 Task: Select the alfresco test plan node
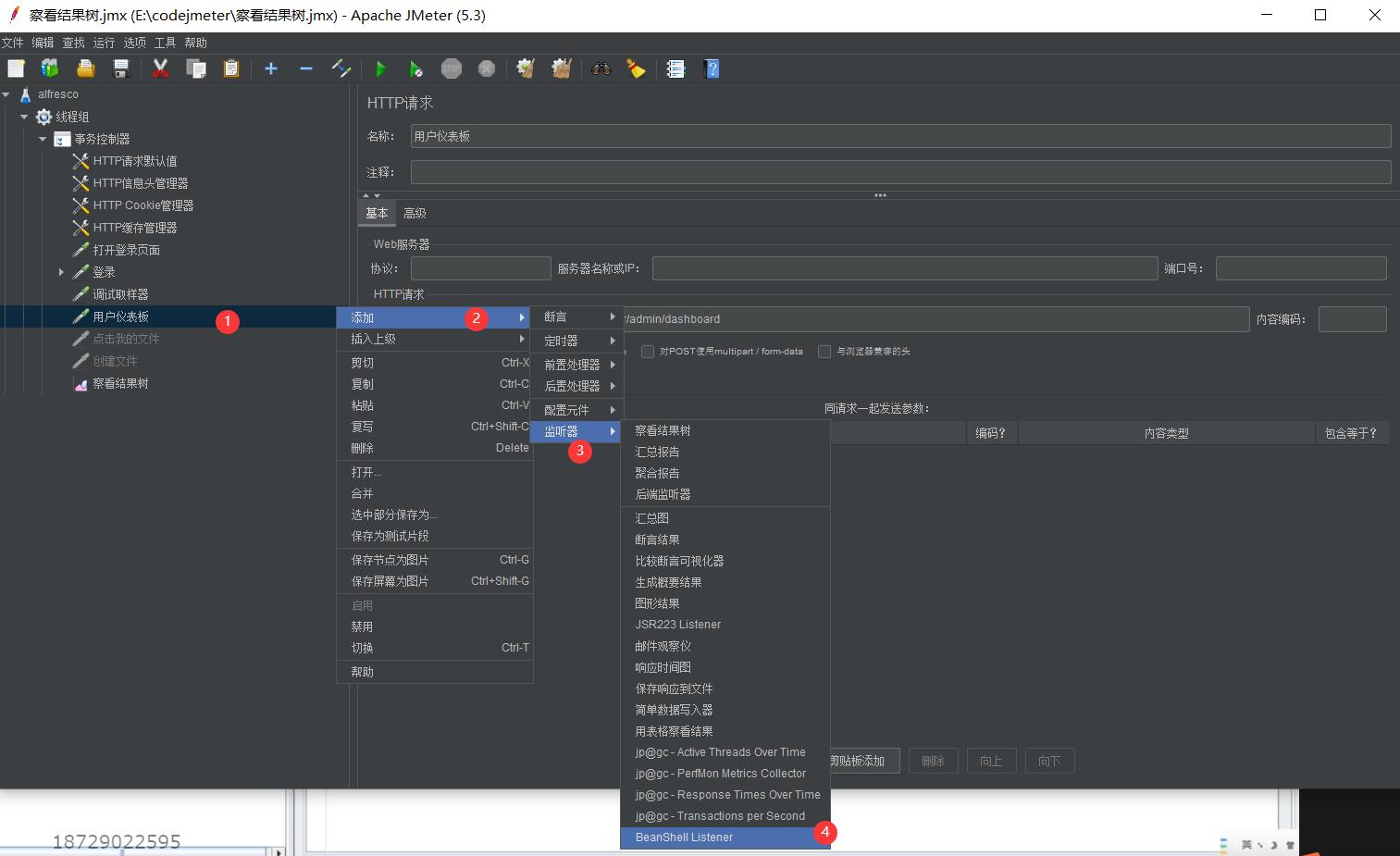tap(57, 94)
